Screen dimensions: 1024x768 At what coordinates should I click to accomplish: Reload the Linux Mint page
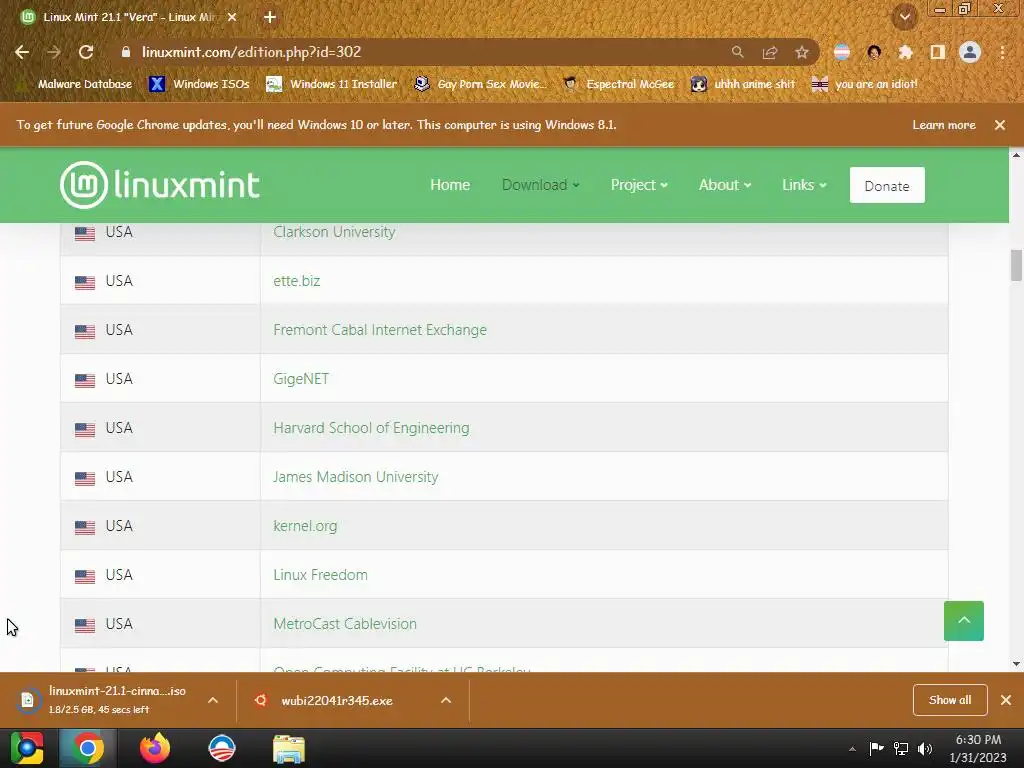pos(86,52)
